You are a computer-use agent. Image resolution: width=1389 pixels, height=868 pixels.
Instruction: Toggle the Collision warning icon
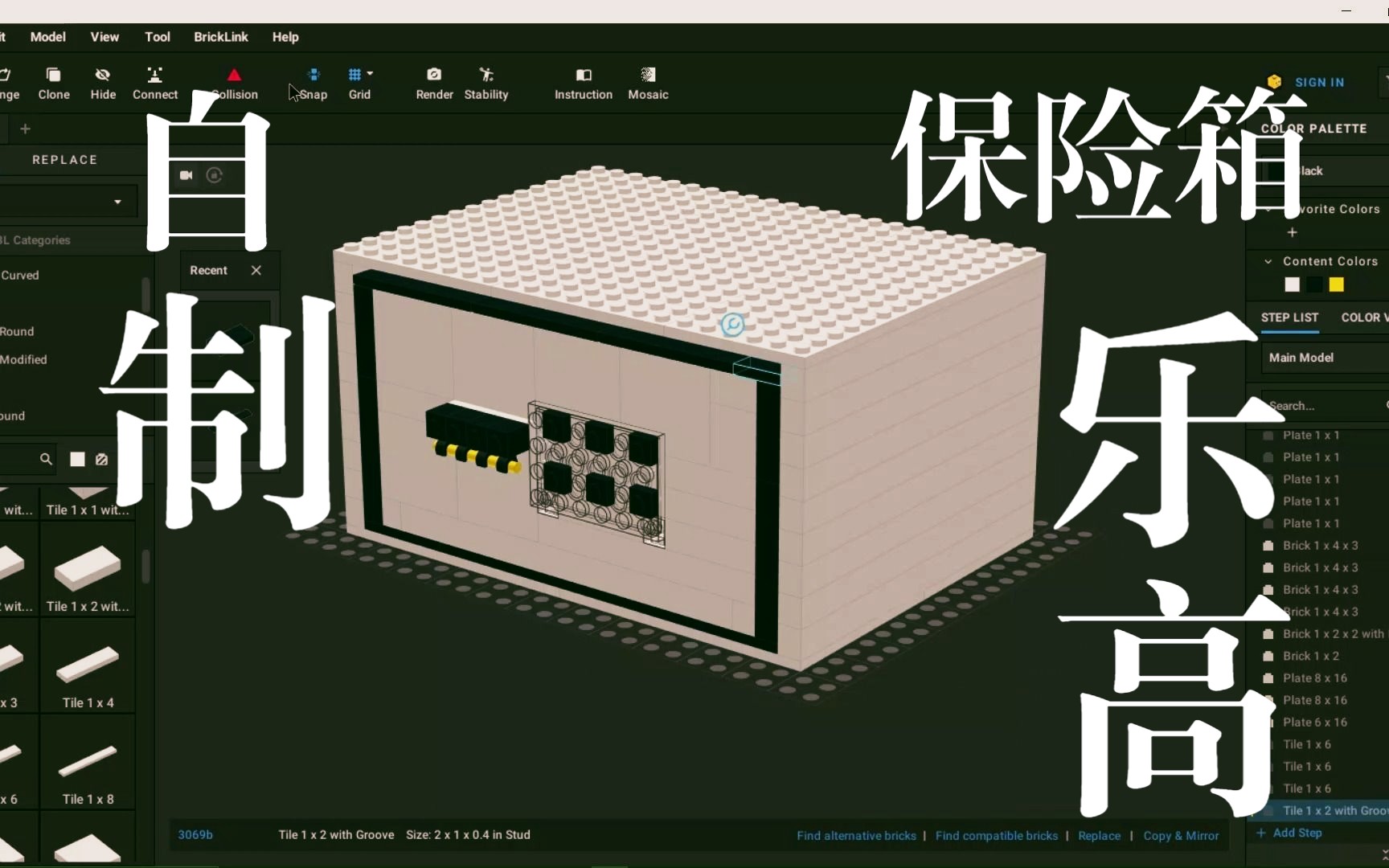234,75
